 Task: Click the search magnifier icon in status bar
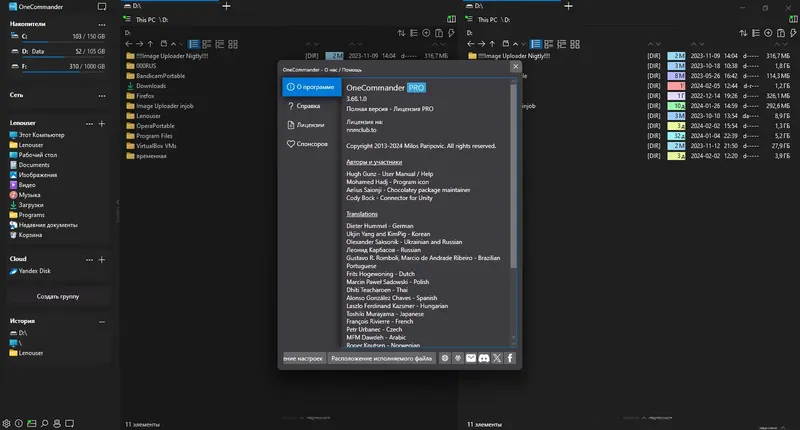coord(44,423)
